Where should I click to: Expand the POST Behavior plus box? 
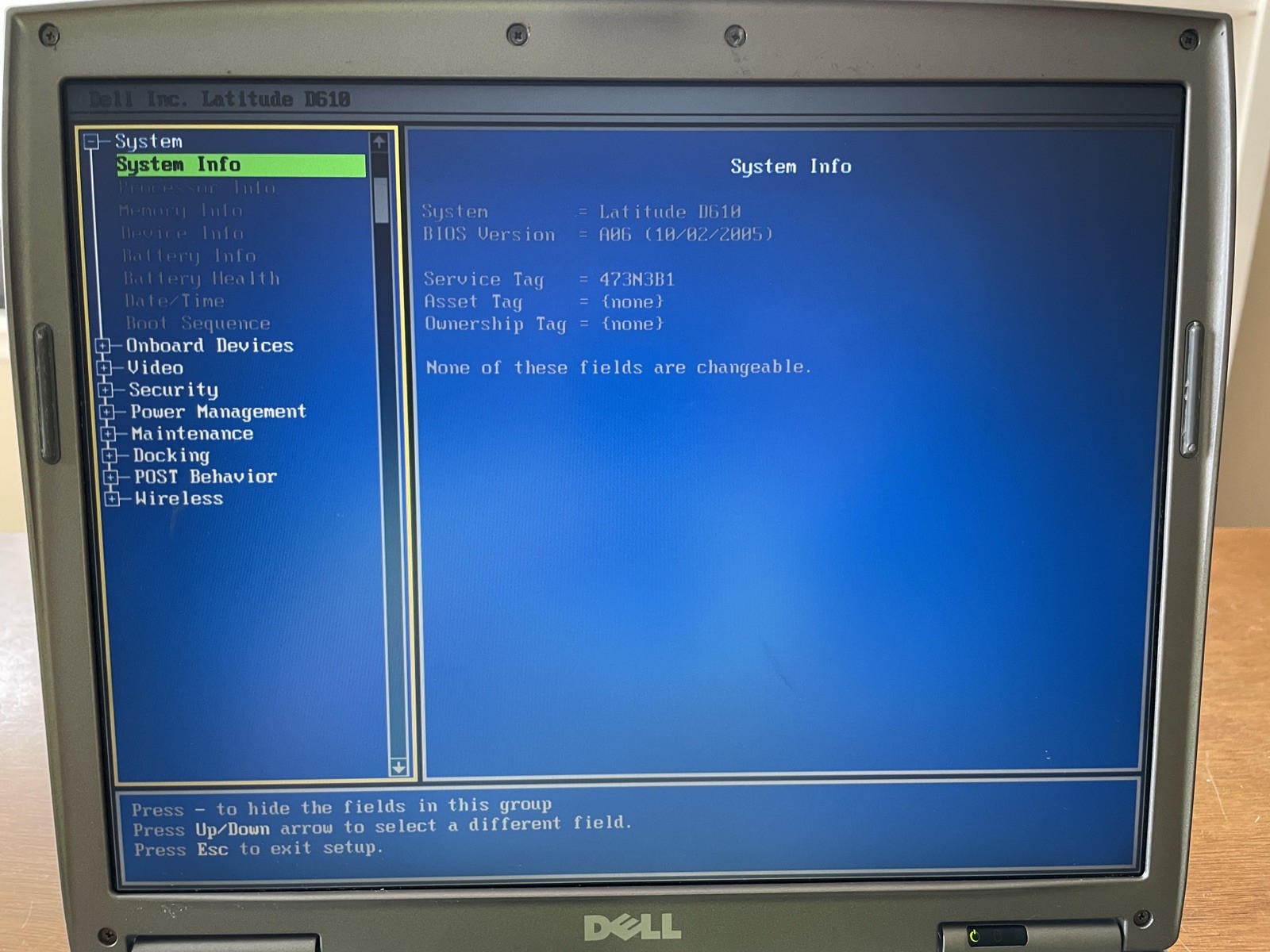pyautogui.click(x=111, y=477)
